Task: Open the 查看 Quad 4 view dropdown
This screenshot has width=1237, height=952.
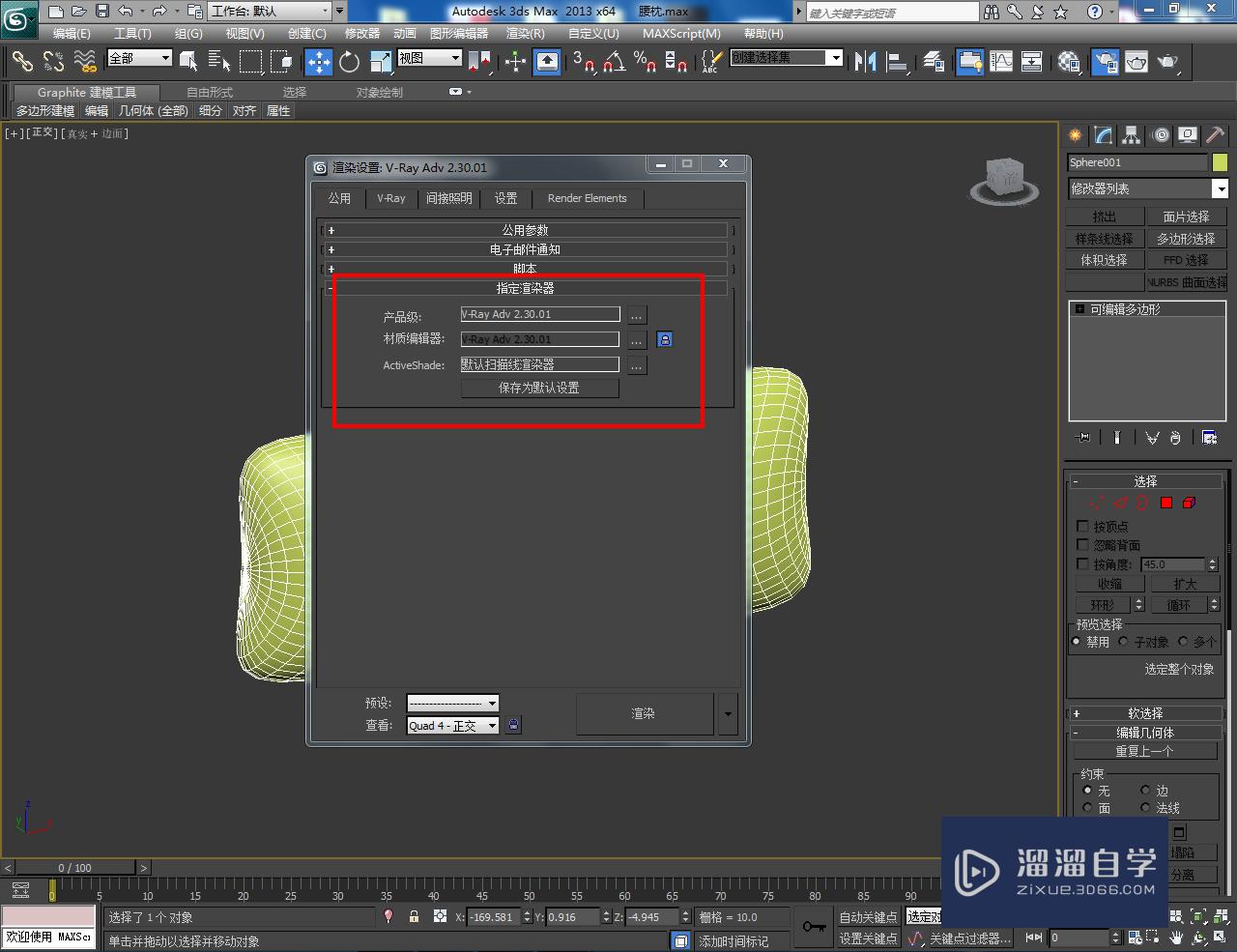Action: 452,725
